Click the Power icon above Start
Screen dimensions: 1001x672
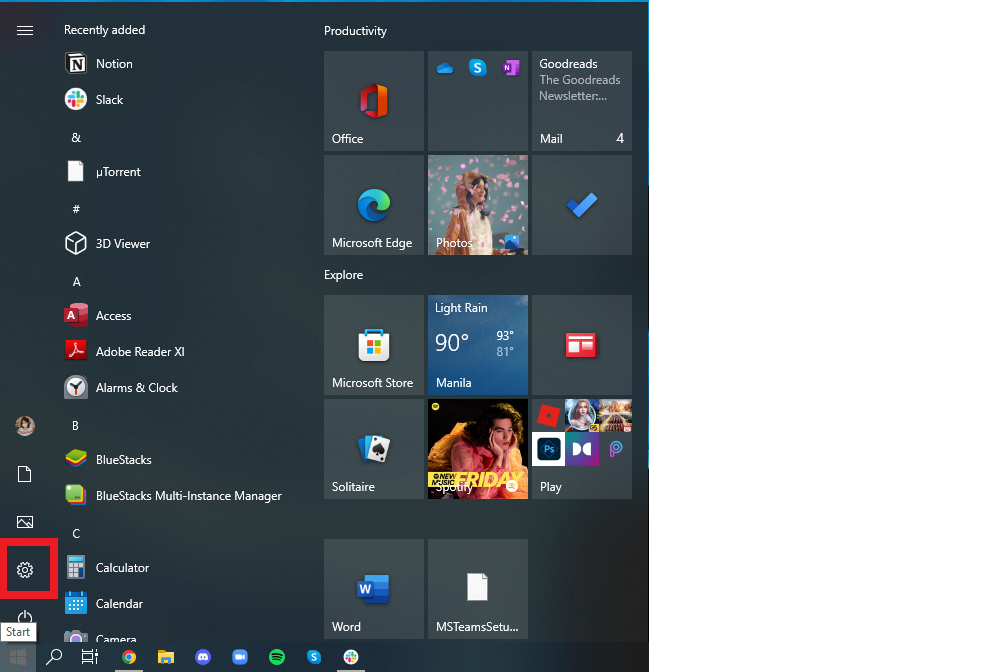tap(25, 616)
